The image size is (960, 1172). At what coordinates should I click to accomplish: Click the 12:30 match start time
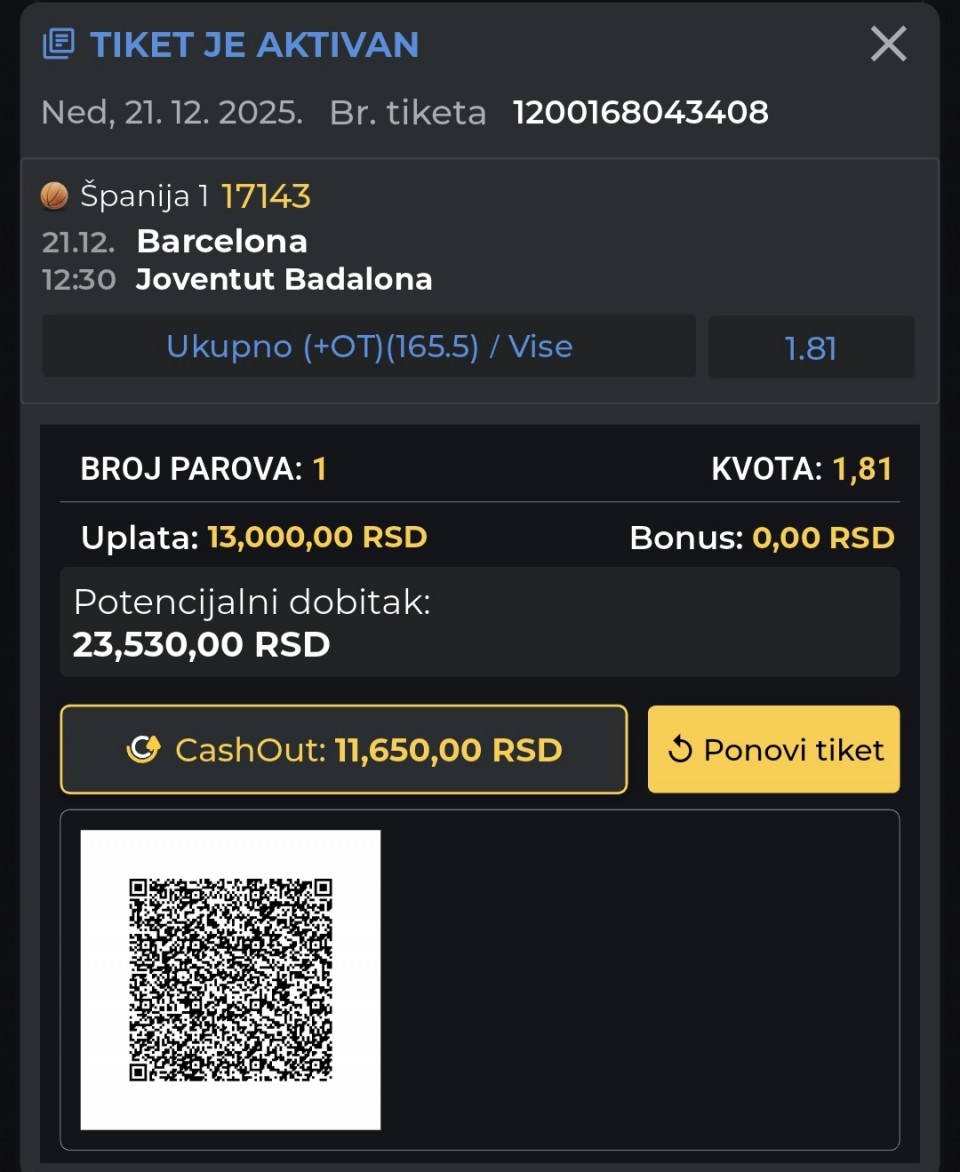[x=79, y=279]
